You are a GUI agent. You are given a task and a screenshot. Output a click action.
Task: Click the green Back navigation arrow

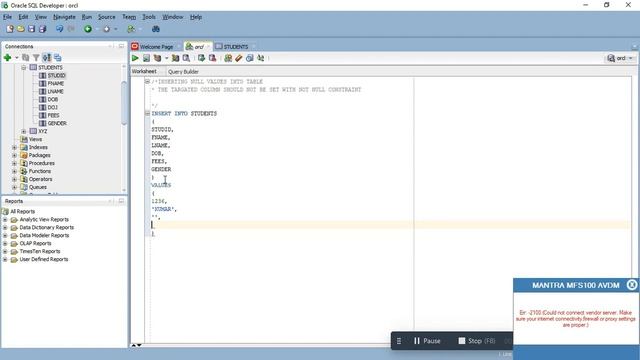pos(88,29)
